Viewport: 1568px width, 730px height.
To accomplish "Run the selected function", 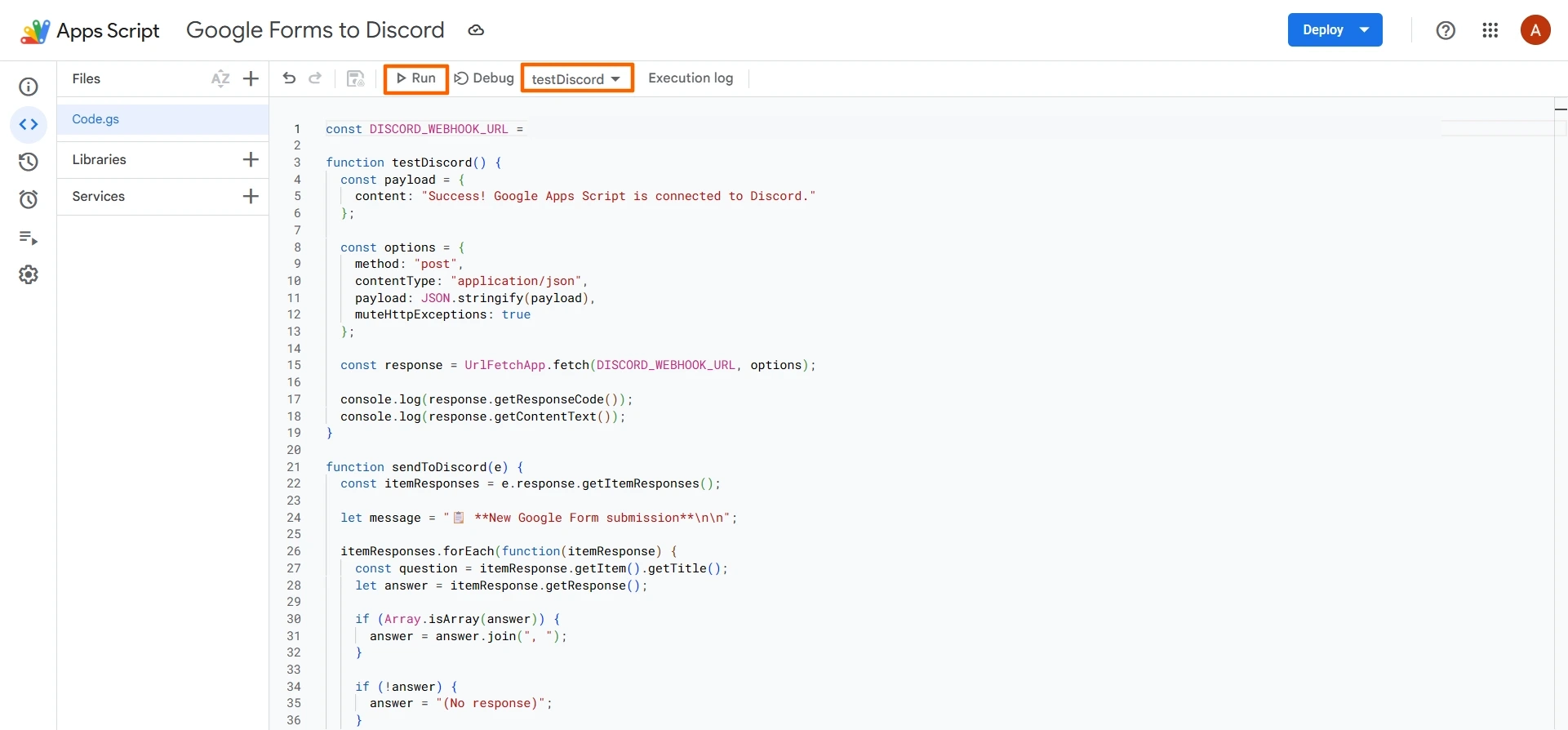I will click(416, 78).
